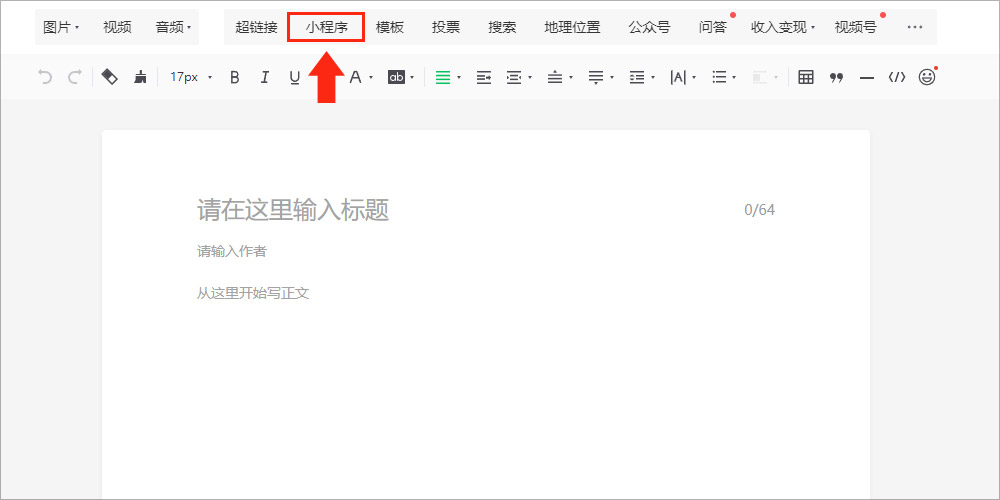
Task: Toggle underline formatting
Action: [294, 77]
